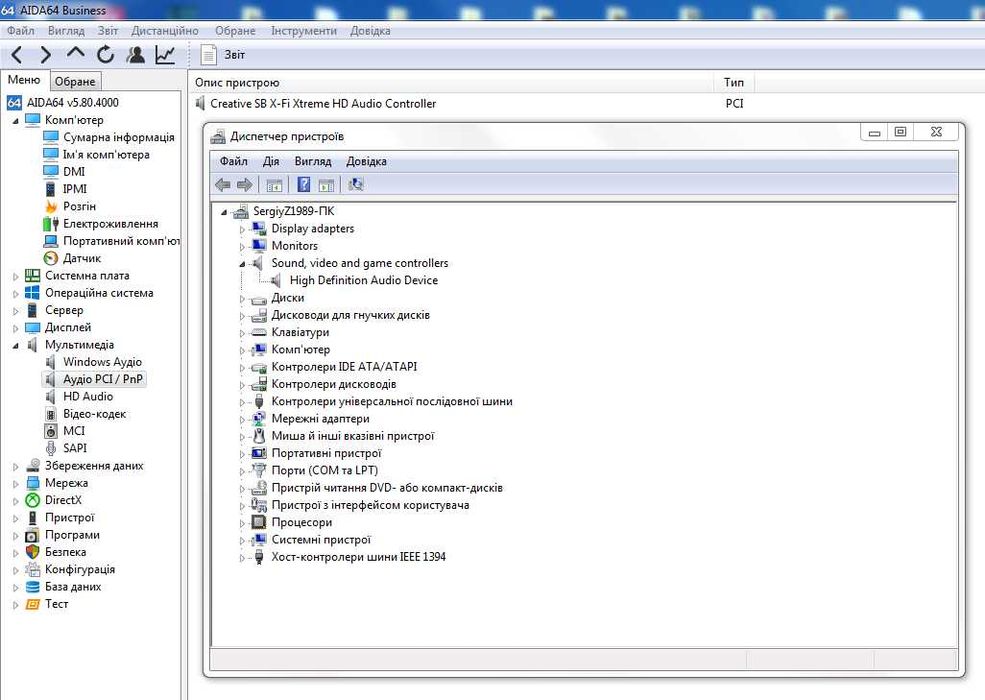This screenshot has height=700, width=985.
Task: Open the Електроживлення item
Action: pyautogui.click(x=110, y=224)
